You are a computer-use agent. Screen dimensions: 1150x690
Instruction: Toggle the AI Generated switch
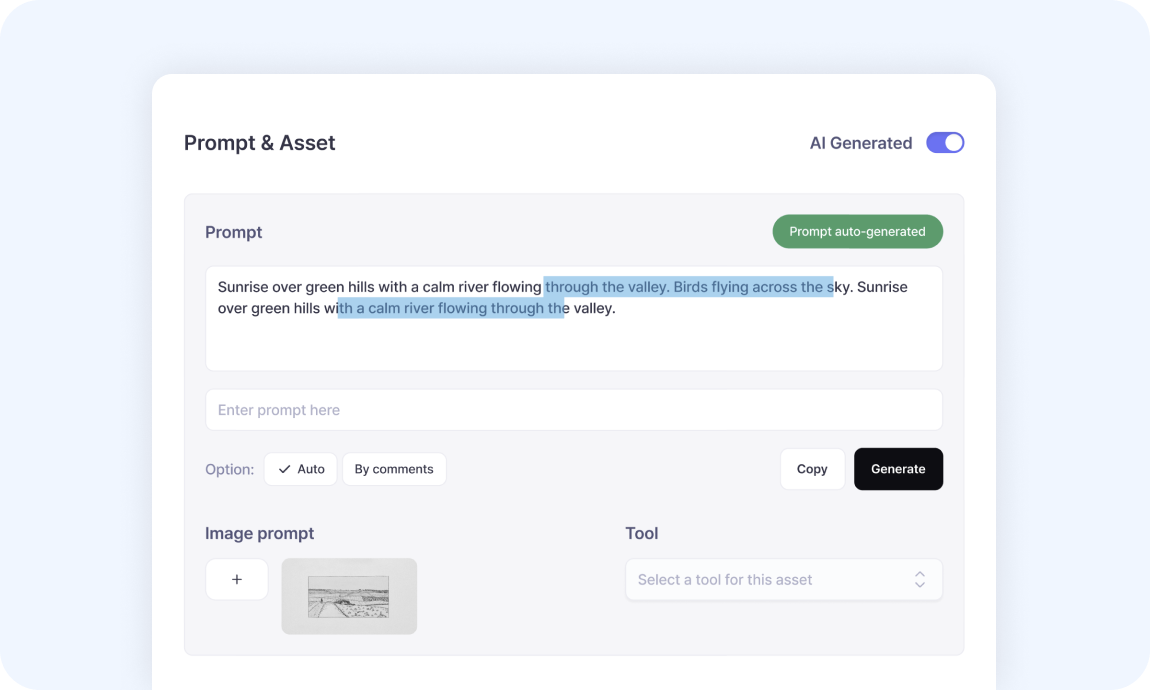[x=944, y=143]
